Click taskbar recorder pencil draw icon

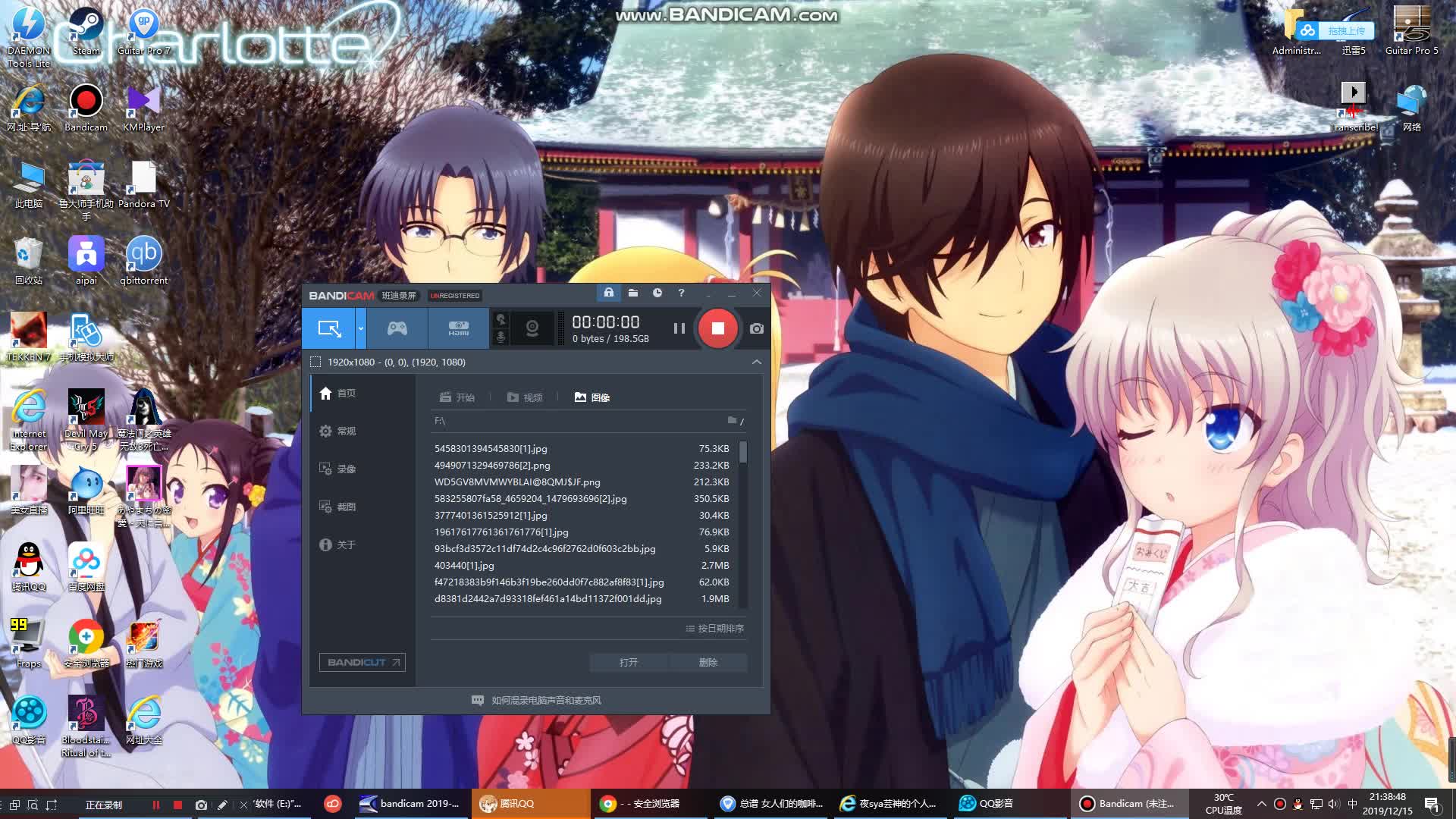click(x=222, y=805)
